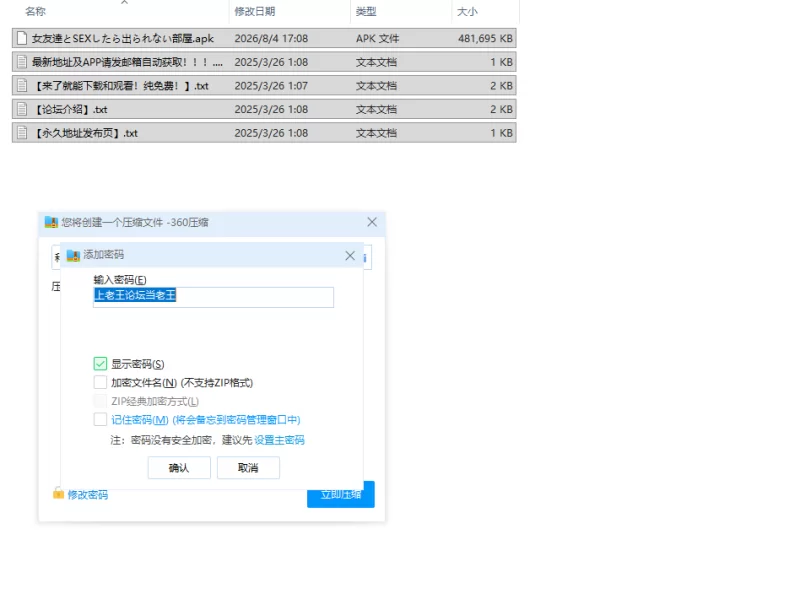Click text icon beside 最新地址及APP请发邮箱自动获取
The height and width of the screenshot is (615, 800).
[x=22, y=62]
